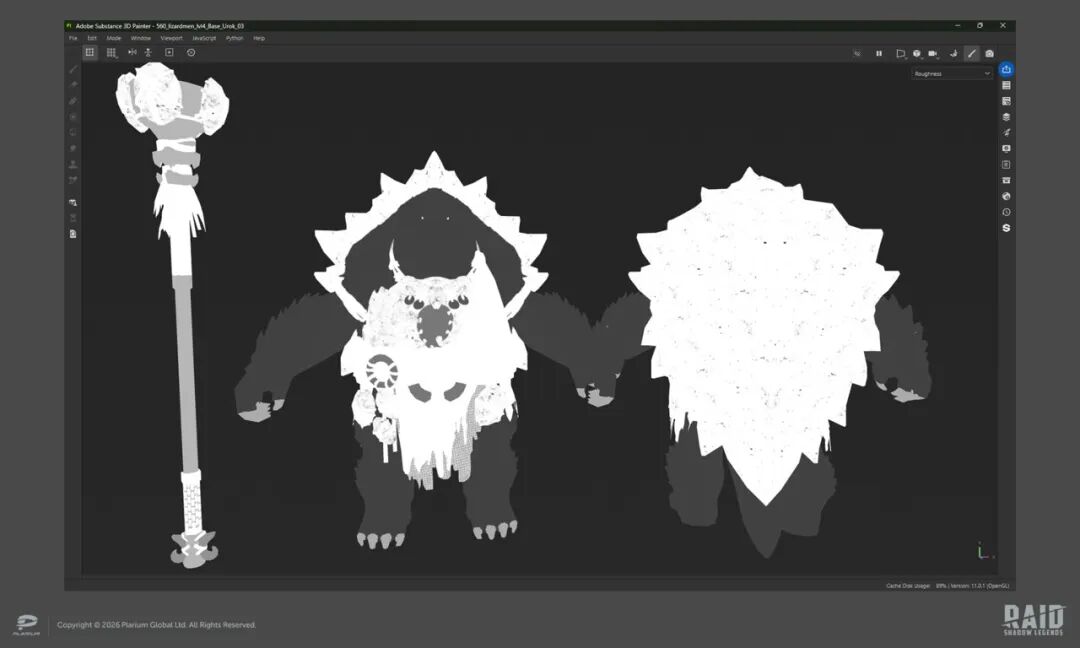
Task: Toggle the mirror symmetry tool
Action: 132,52
